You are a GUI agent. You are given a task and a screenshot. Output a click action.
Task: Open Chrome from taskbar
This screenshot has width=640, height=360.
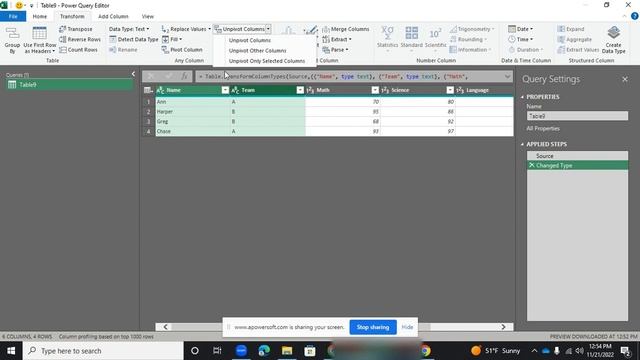coord(425,351)
